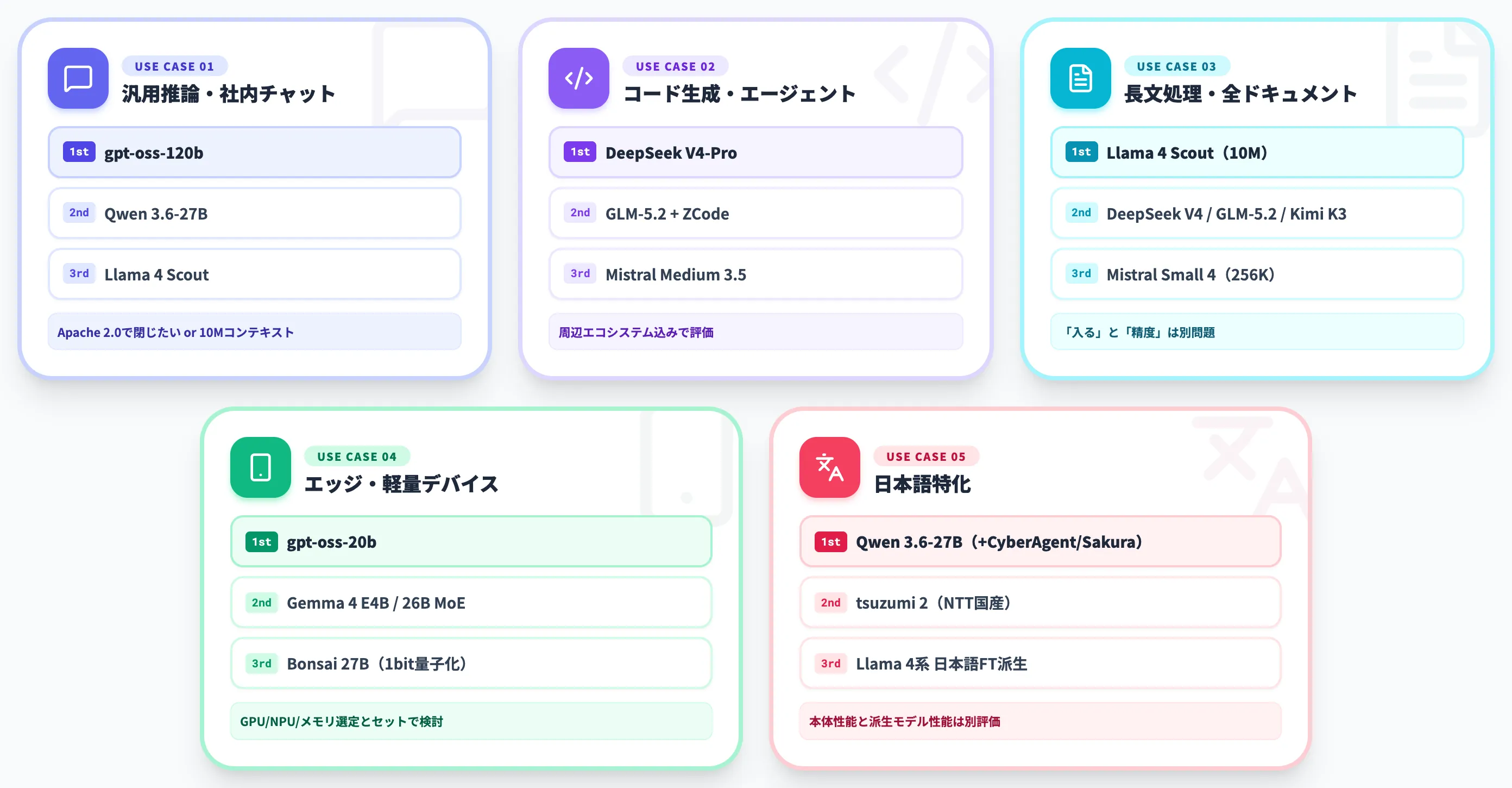Image resolution: width=1512 pixels, height=788 pixels.
Task: Click the GPU/NPU/メモリ選定 note
Action: (471, 722)
